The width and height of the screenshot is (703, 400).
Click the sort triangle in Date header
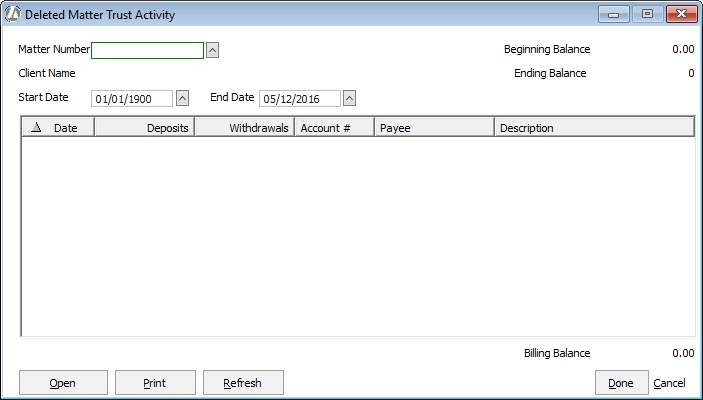point(36,127)
